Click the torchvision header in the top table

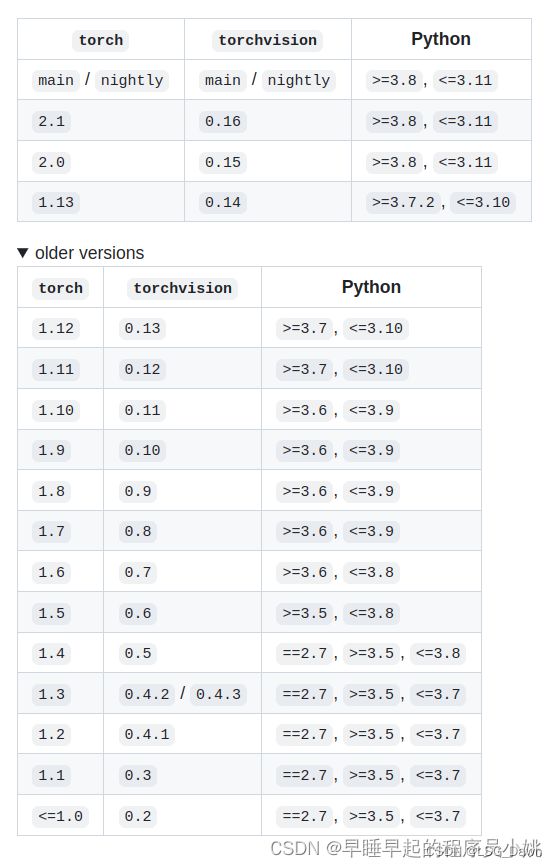click(x=268, y=40)
